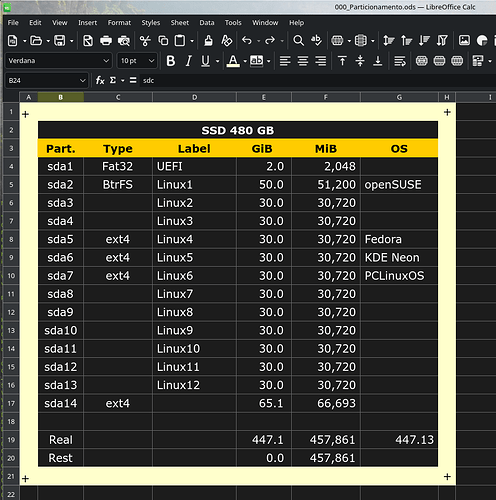Click the Export as PDF icon

(88, 41)
